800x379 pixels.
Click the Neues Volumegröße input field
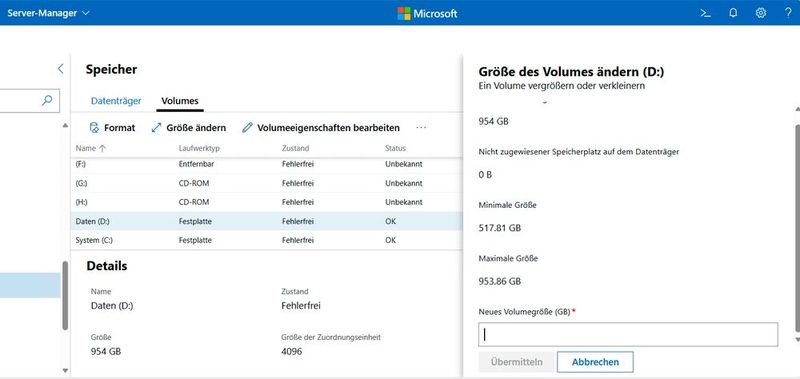[628, 335]
